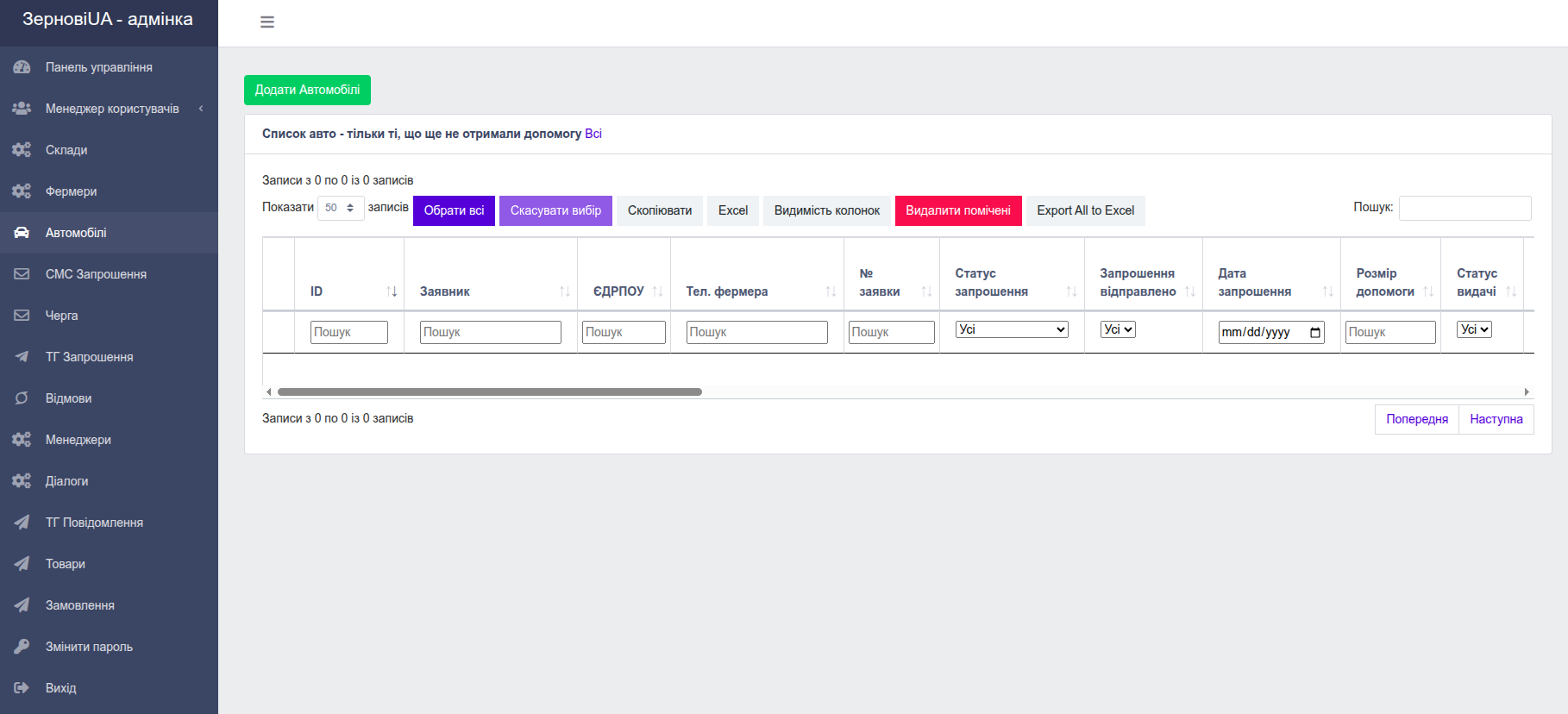Focus the Заявник column search field
The height and width of the screenshot is (714, 1568).
(491, 332)
